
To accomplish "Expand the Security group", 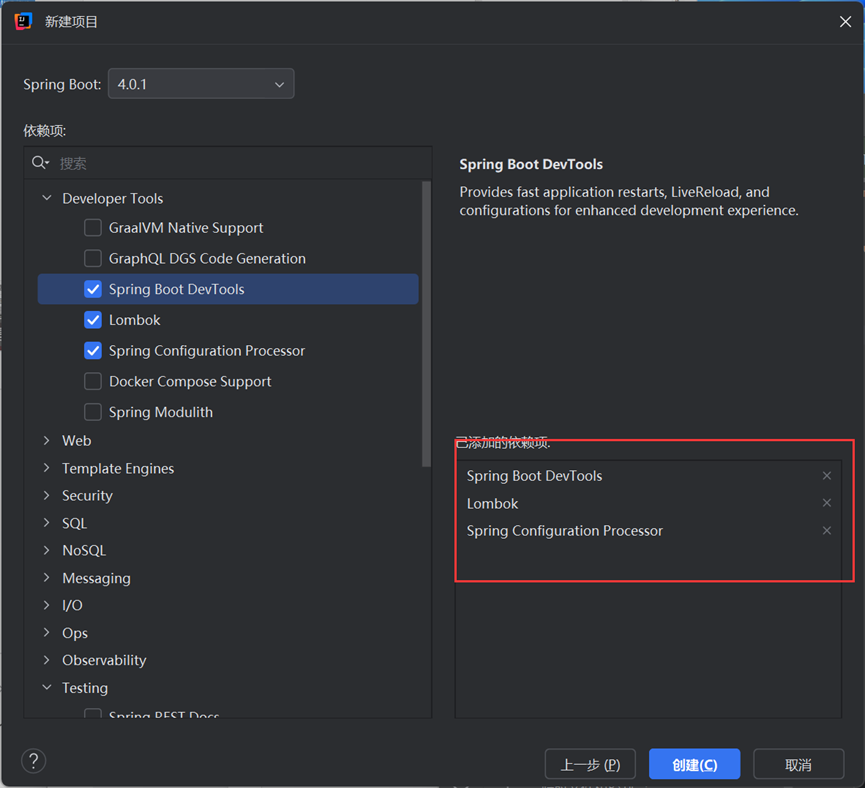I will (47, 495).
